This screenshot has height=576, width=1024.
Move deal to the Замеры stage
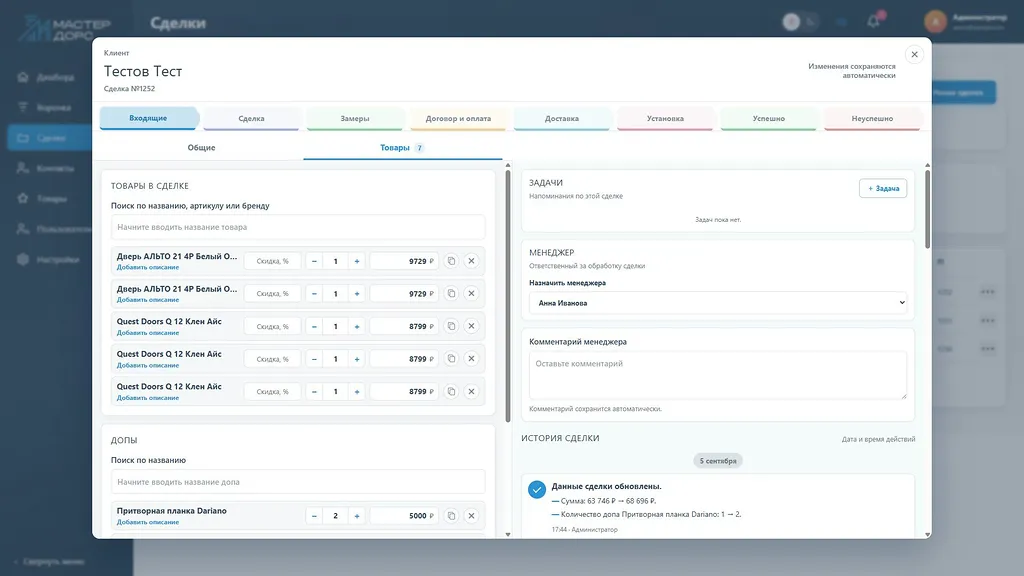point(355,119)
